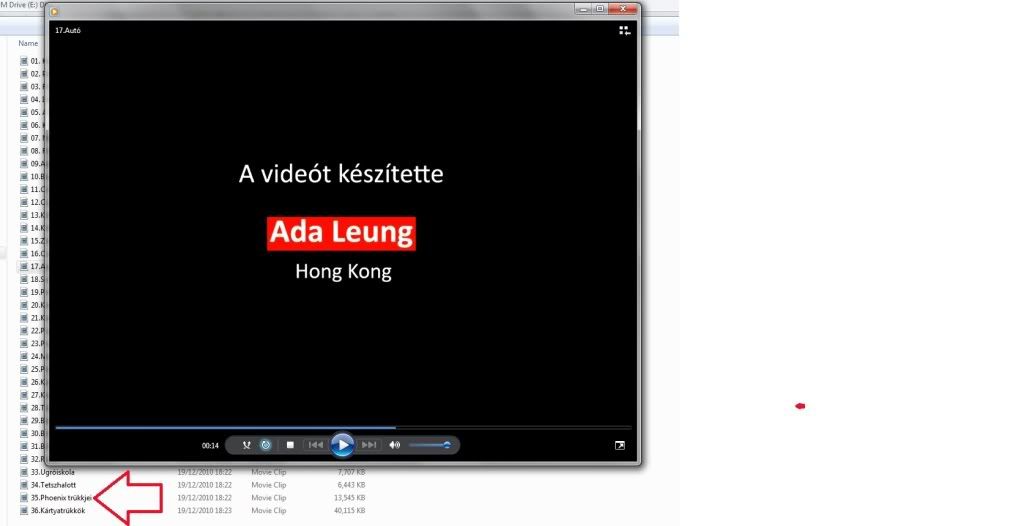Screen dimensions: 1024x526
Task: Click file size 7,707 KB cell
Action: pos(351,472)
